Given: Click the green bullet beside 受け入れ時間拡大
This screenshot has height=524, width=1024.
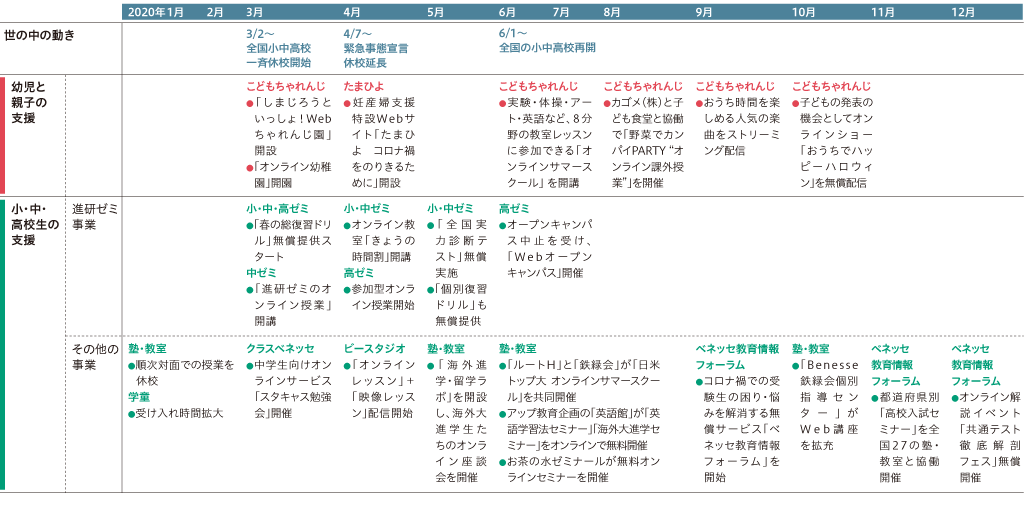Looking at the screenshot, I should pos(132,413).
